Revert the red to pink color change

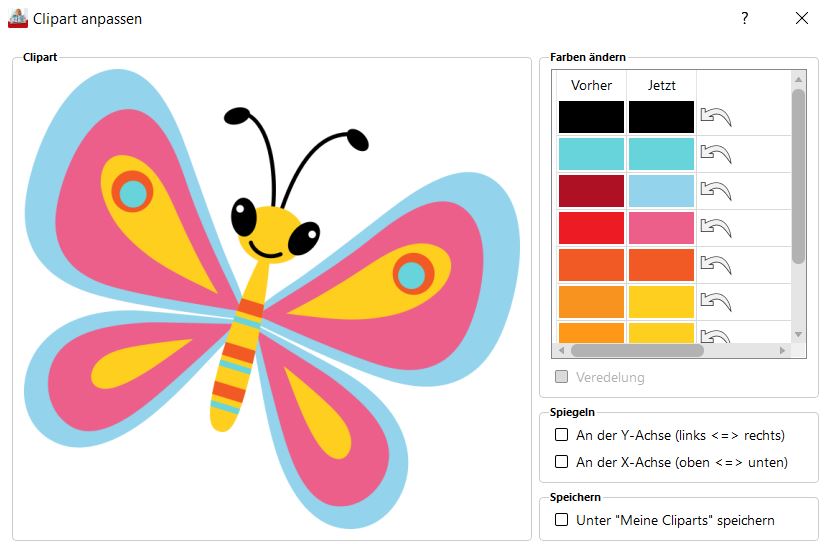[x=715, y=228]
